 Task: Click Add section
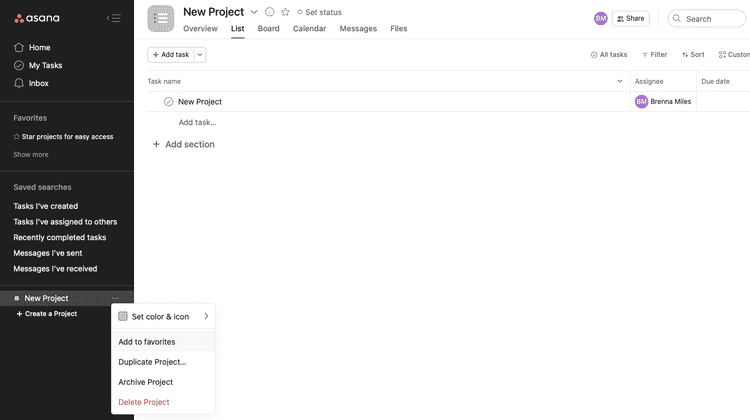click(x=183, y=144)
